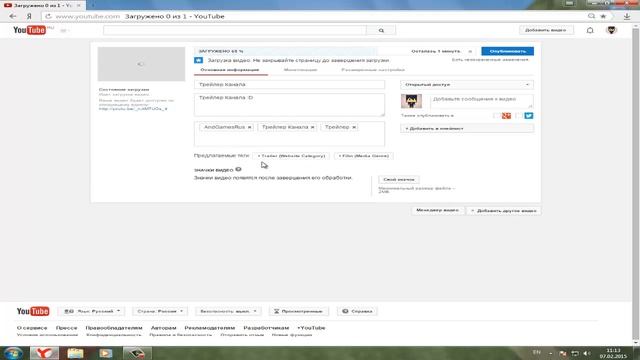The image size is (640, 360).
Task: Click the blue Опубликовать button
Action: [x=507, y=51]
